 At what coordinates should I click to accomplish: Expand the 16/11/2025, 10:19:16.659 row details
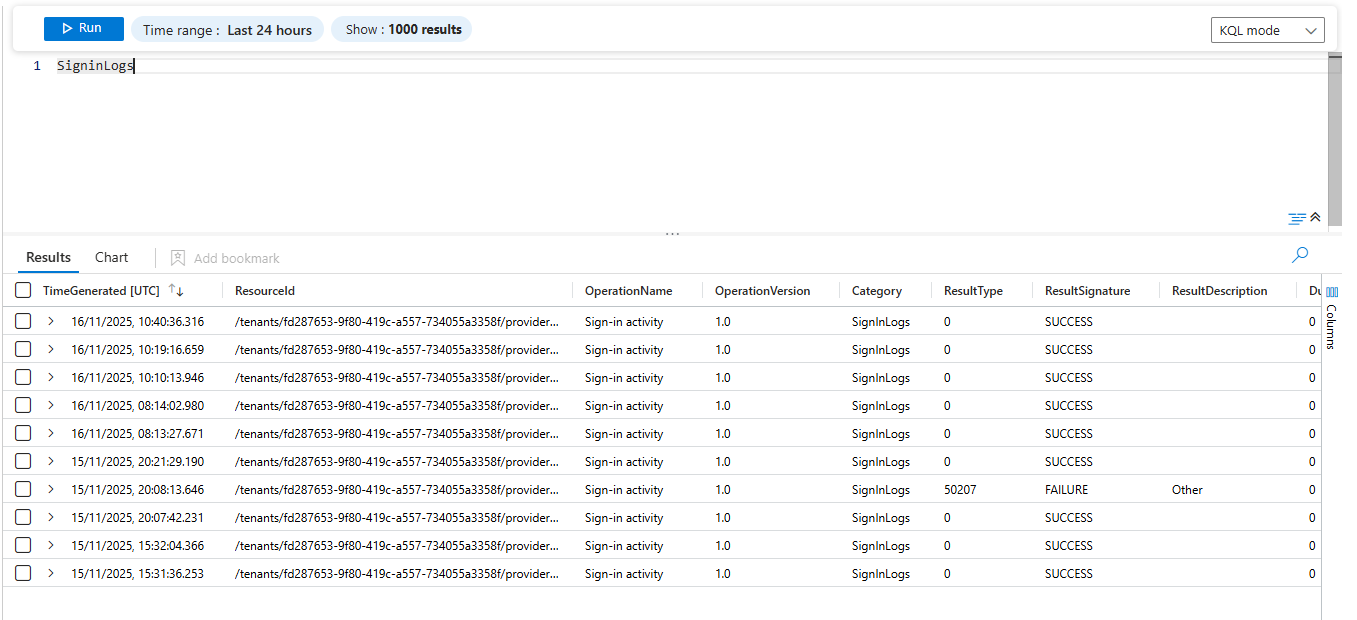click(x=51, y=350)
